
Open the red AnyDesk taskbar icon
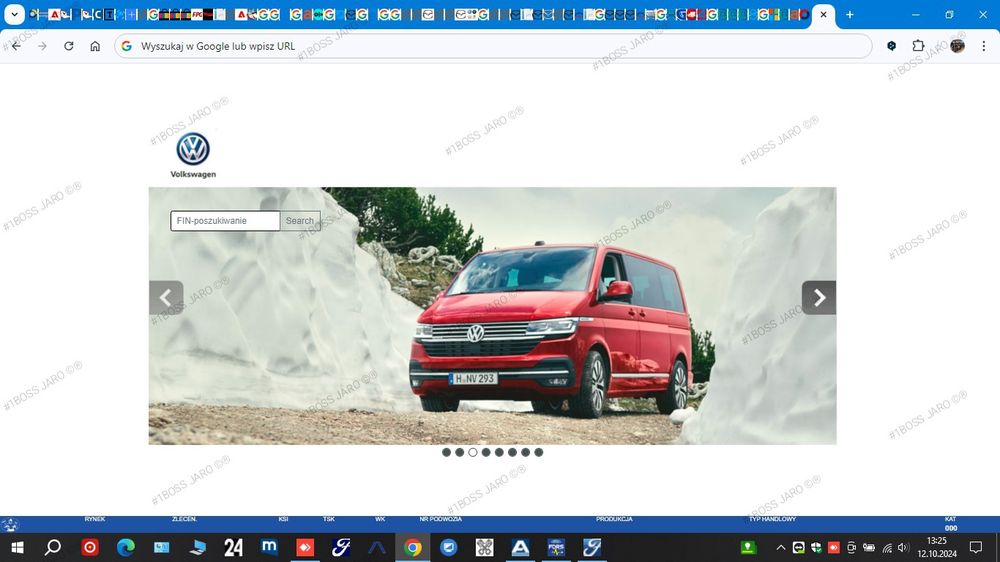(x=305, y=547)
